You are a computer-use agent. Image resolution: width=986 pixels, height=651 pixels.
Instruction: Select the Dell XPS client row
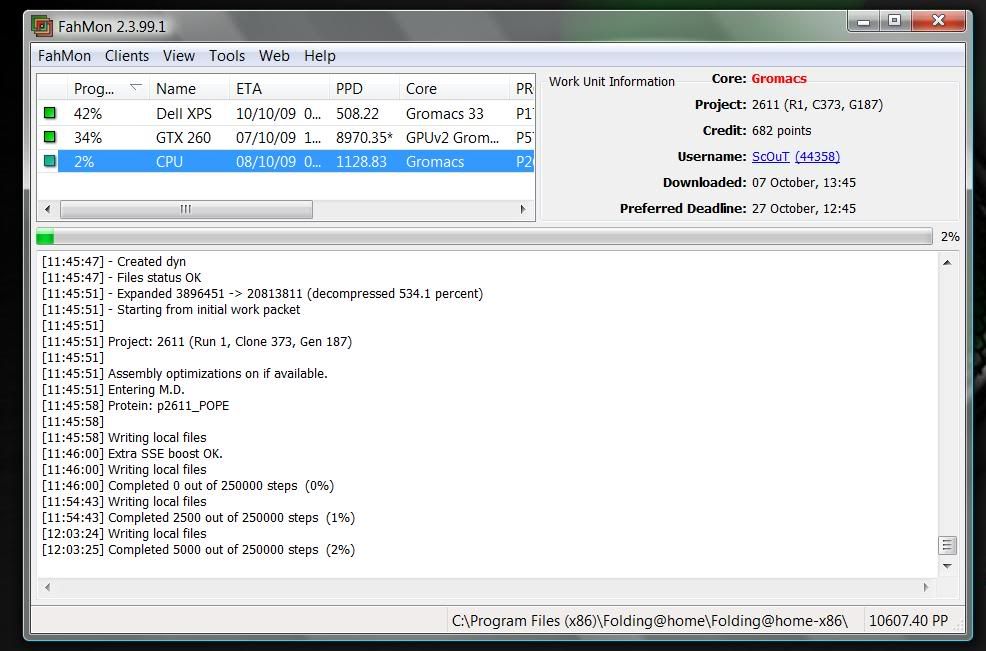click(286, 113)
